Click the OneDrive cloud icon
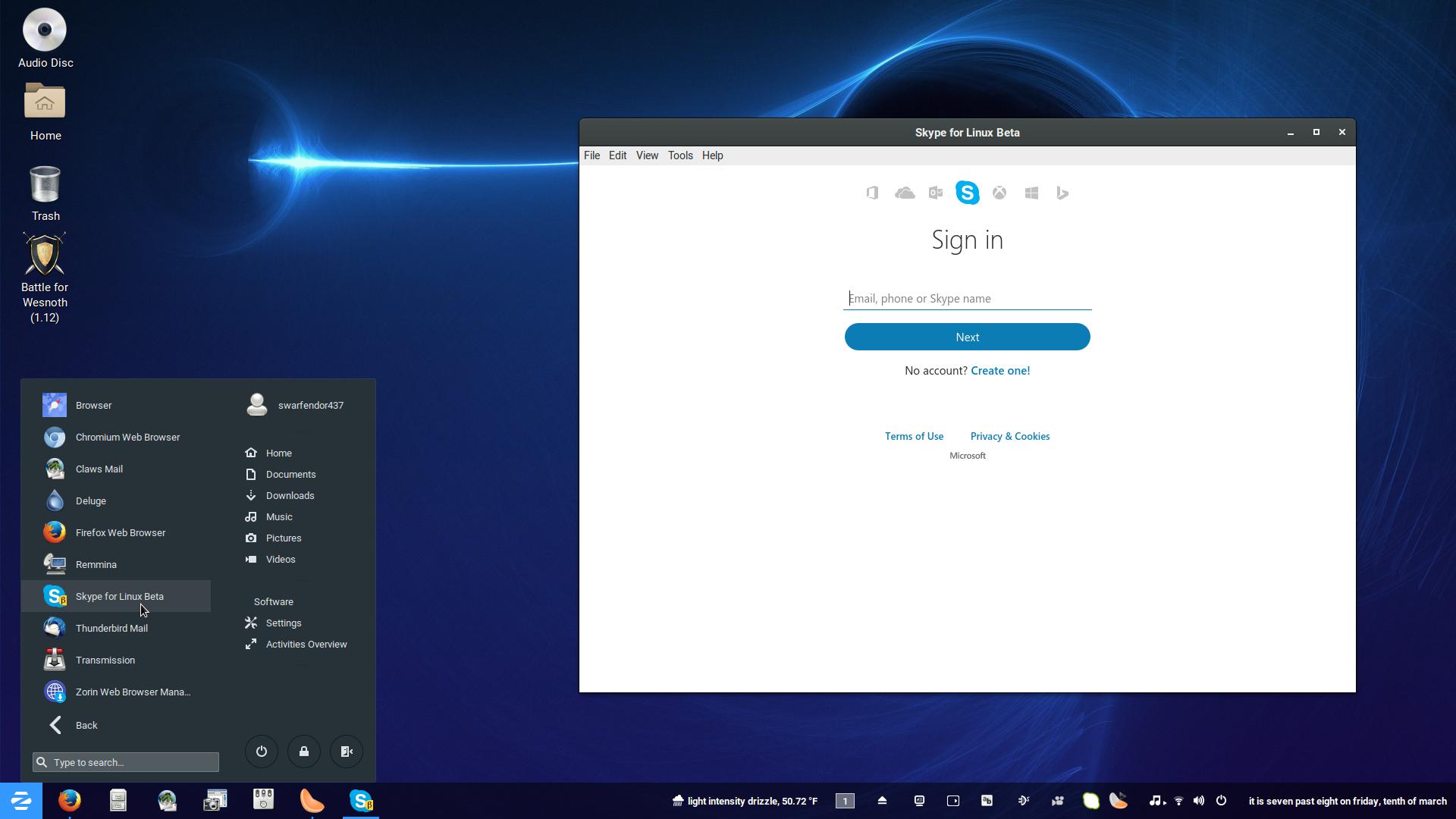Viewport: 1456px width, 819px height. click(904, 193)
